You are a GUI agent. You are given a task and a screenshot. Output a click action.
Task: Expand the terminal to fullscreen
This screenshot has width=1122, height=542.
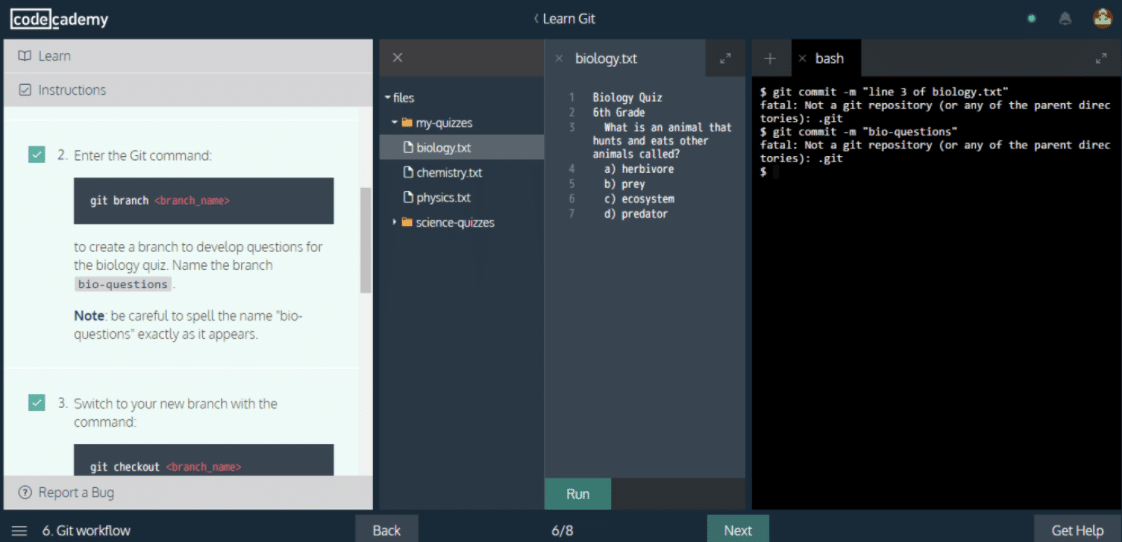pos(1101,59)
